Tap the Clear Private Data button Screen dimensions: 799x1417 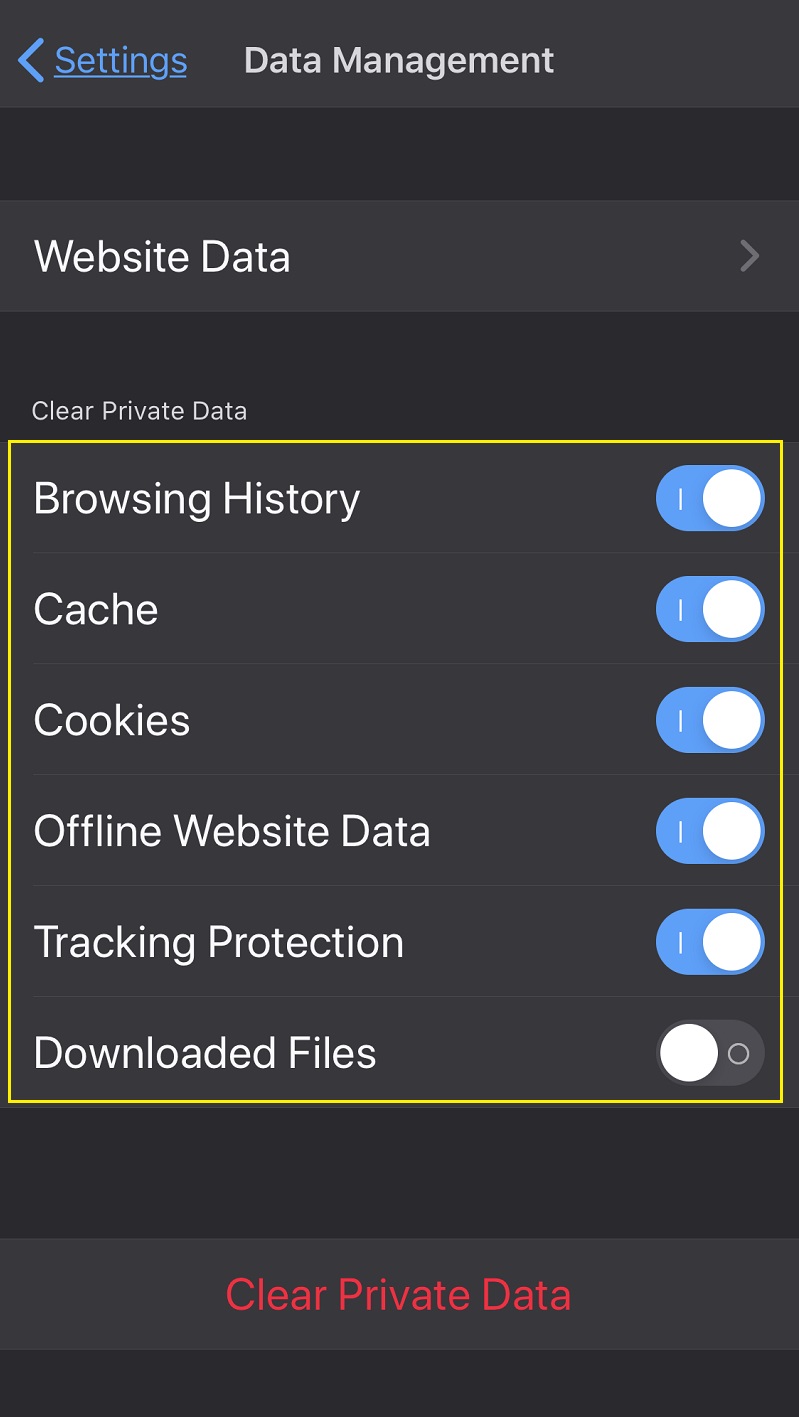pyautogui.click(x=399, y=1293)
